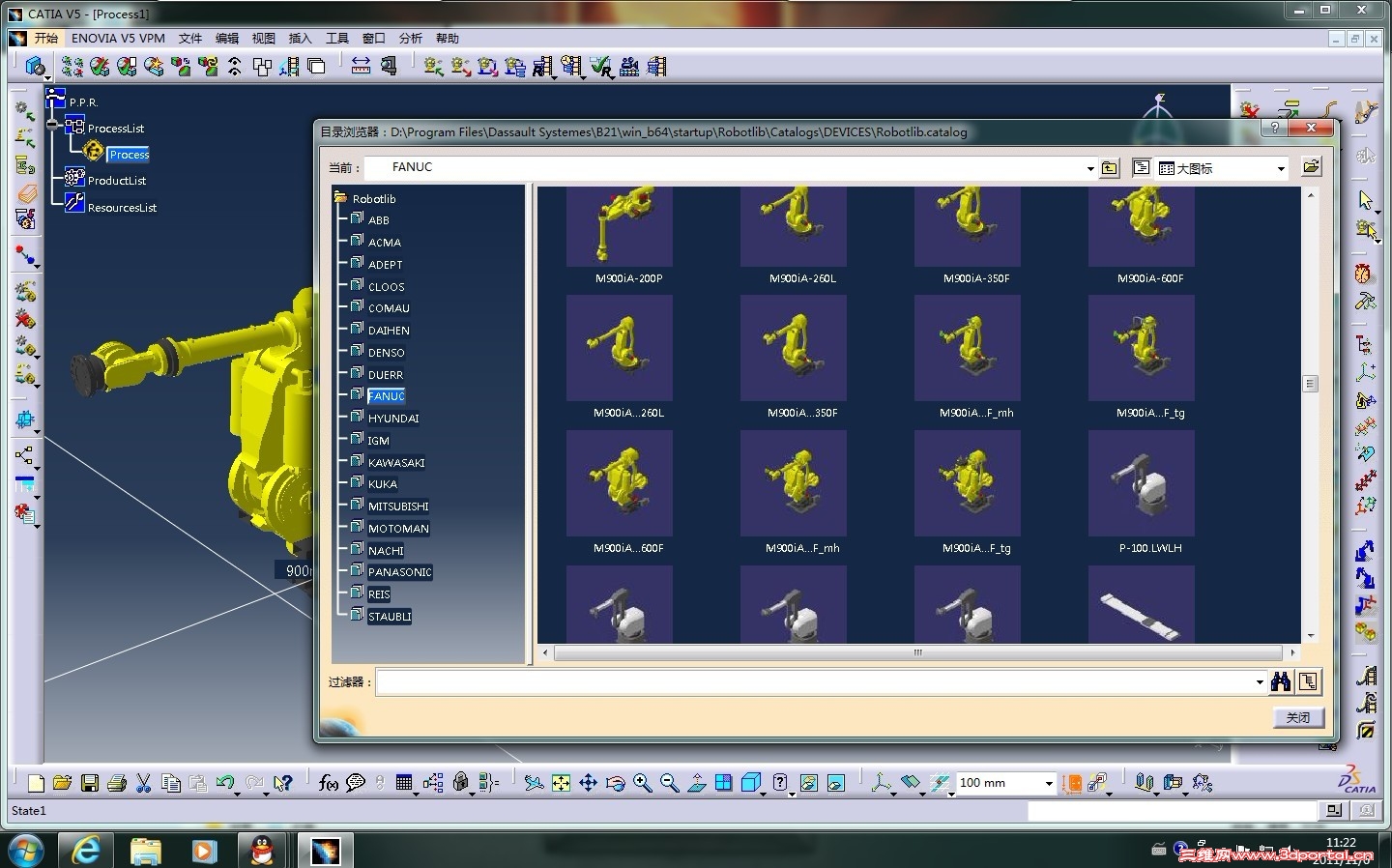1392x868 pixels.
Task: Open Internet Explorer from the taskbar
Action: click(x=86, y=851)
